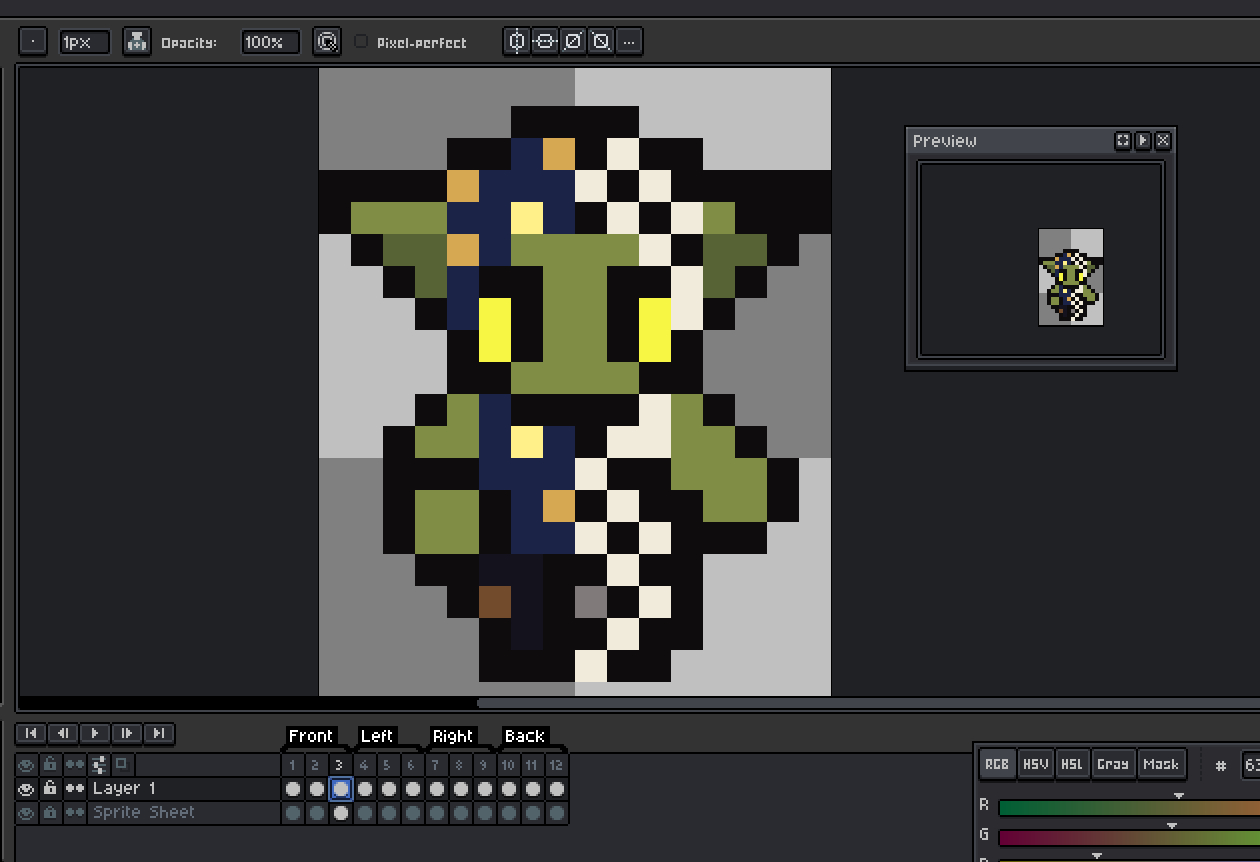Image resolution: width=1260 pixels, height=862 pixels.
Task: Toggle visibility of the Sprite Sheet layer
Action: coord(27,813)
